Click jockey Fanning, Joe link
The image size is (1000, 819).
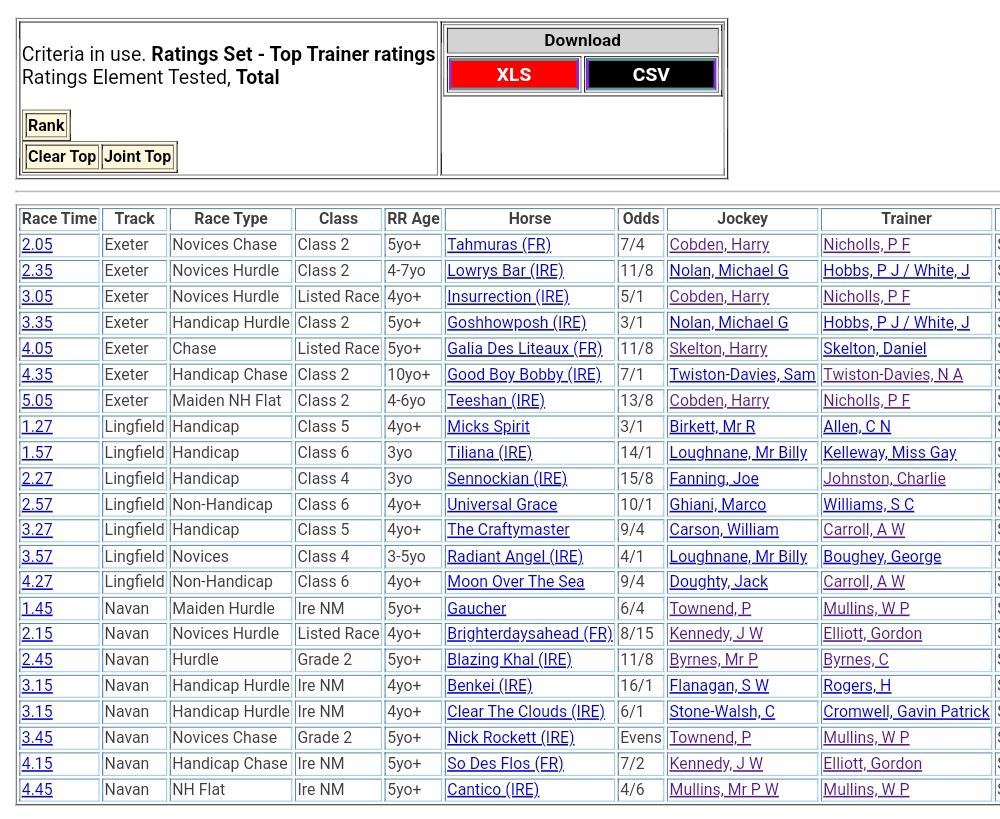click(713, 479)
